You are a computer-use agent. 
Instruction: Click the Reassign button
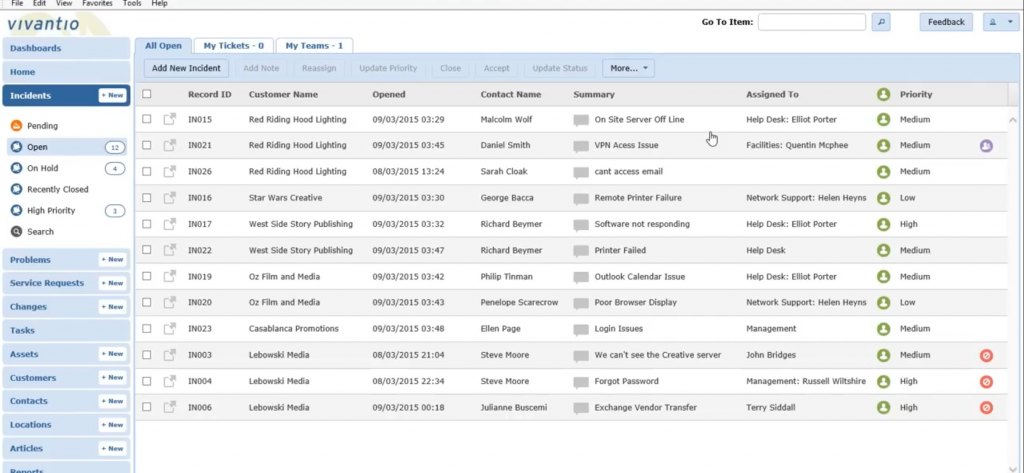point(319,68)
